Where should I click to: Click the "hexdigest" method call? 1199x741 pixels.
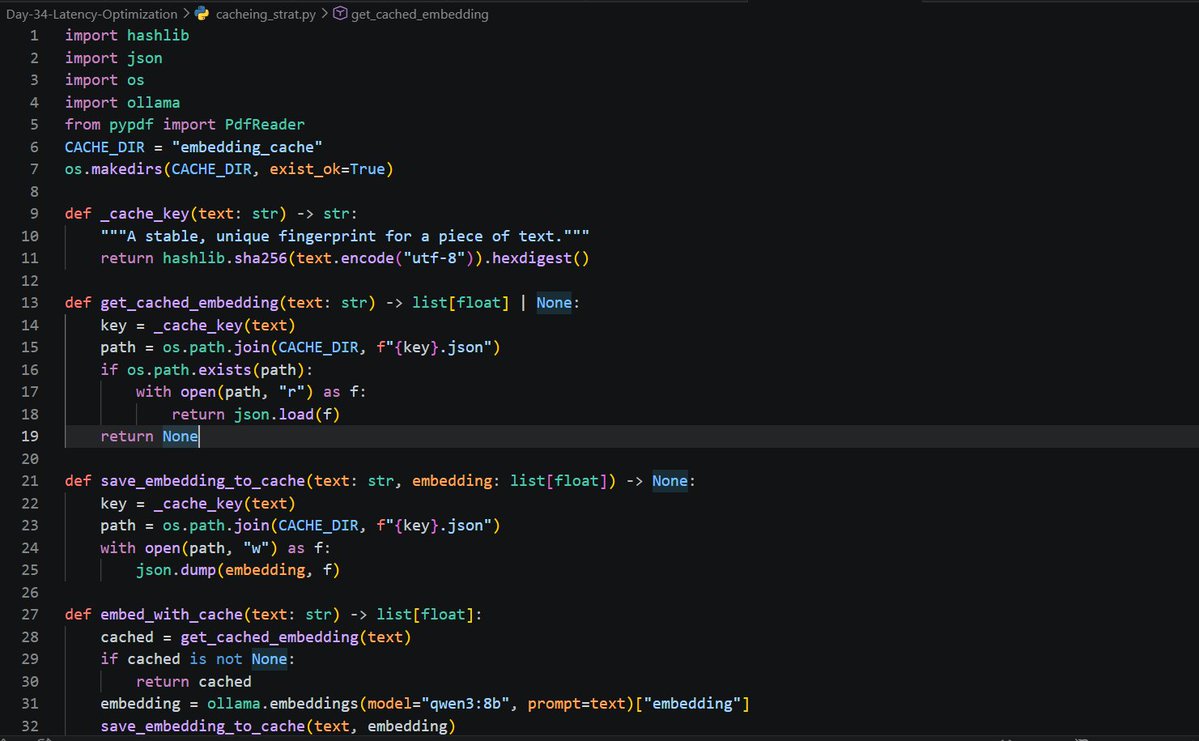(531, 258)
